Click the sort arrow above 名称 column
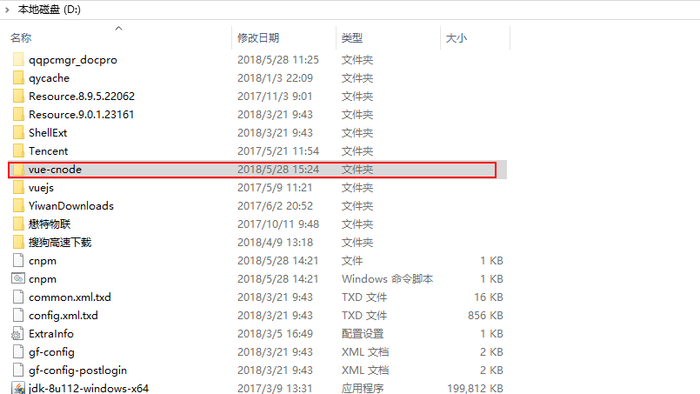The height and width of the screenshot is (394, 700). 119,28
